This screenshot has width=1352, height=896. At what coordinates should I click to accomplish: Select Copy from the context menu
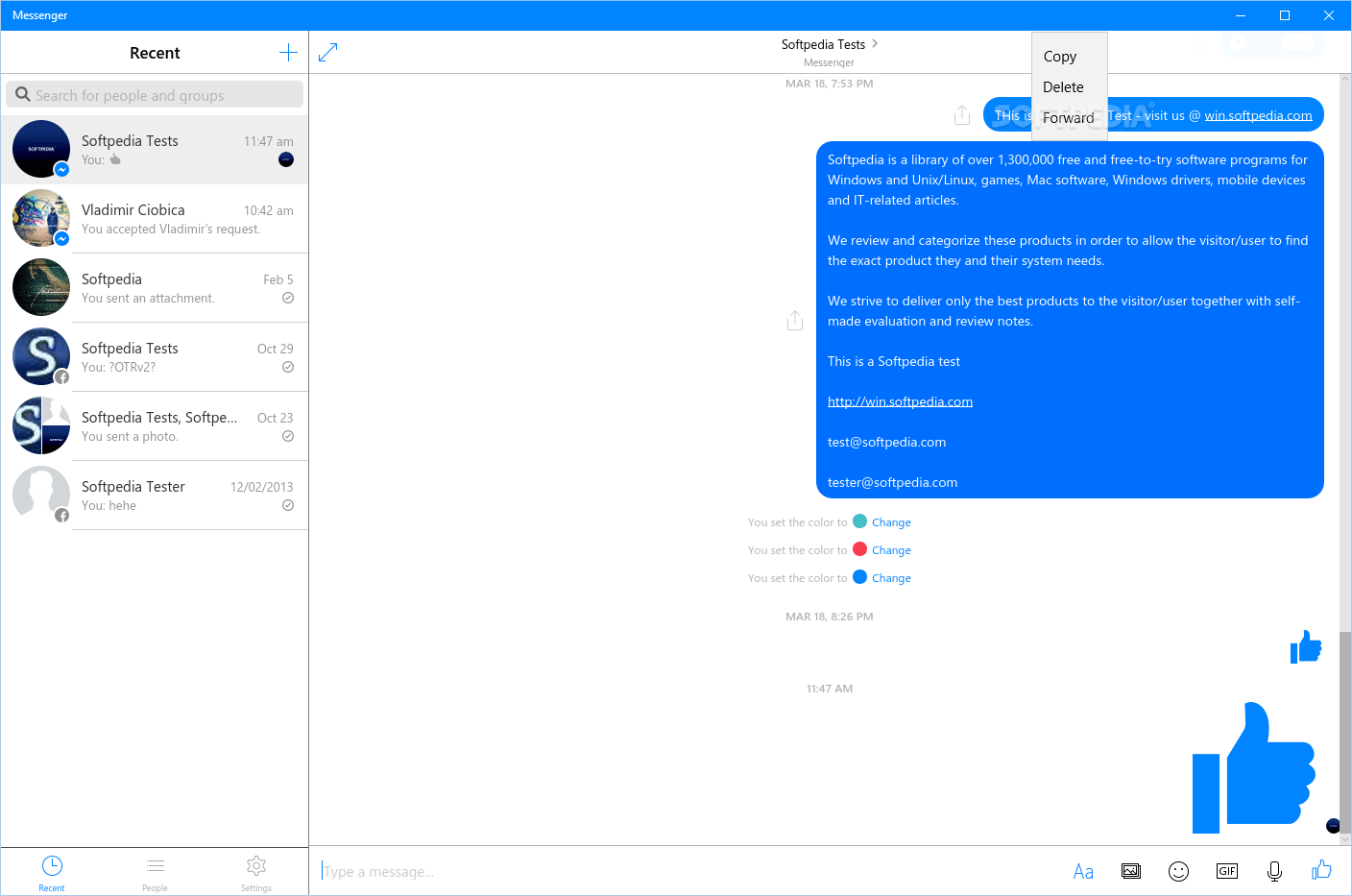coord(1058,56)
